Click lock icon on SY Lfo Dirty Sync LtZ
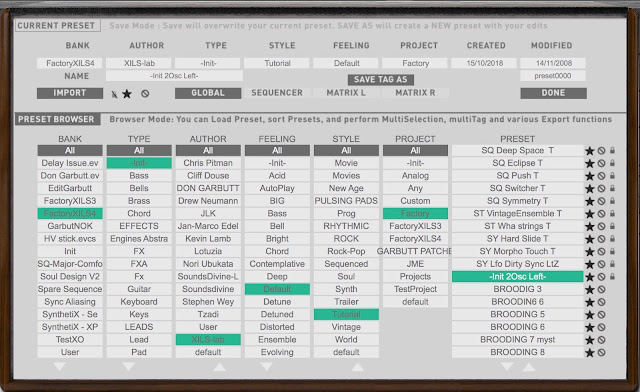 (x=612, y=264)
